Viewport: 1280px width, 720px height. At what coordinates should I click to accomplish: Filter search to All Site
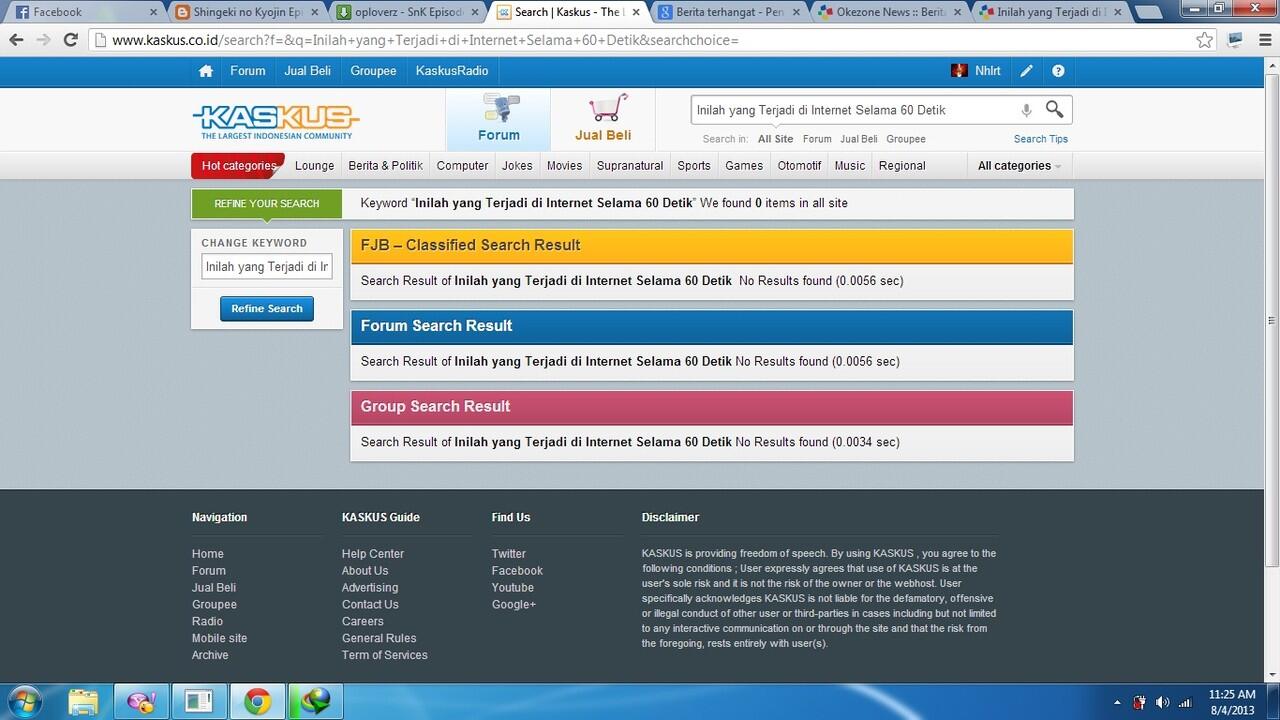(x=775, y=139)
